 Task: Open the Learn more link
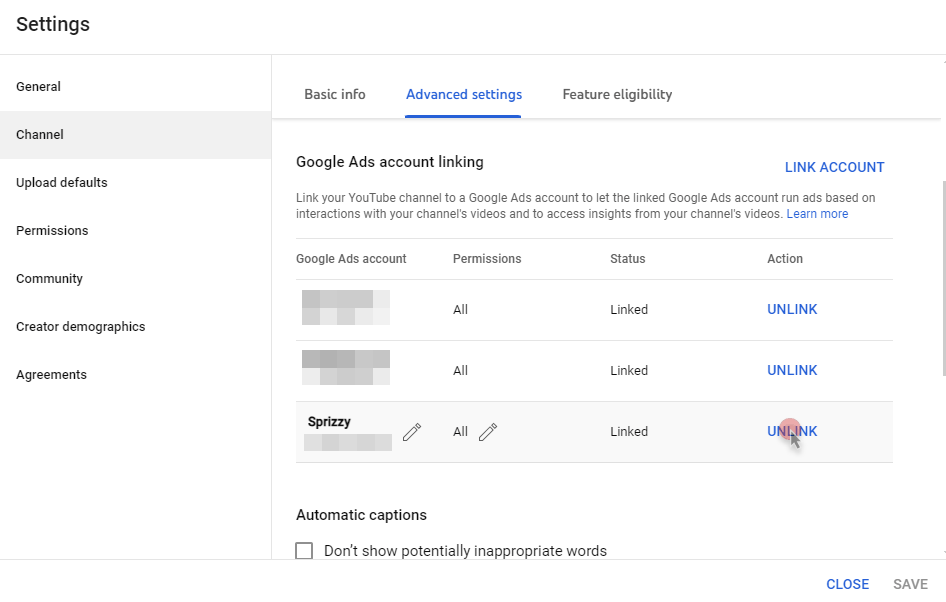coord(817,214)
